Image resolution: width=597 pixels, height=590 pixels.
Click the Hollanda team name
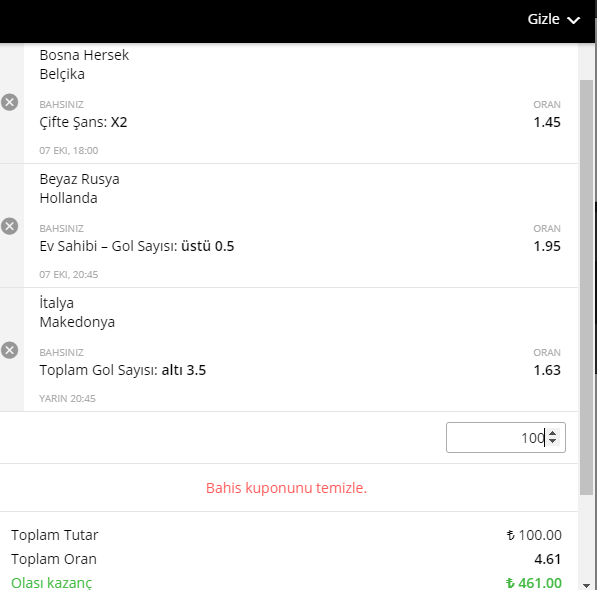(x=69, y=198)
